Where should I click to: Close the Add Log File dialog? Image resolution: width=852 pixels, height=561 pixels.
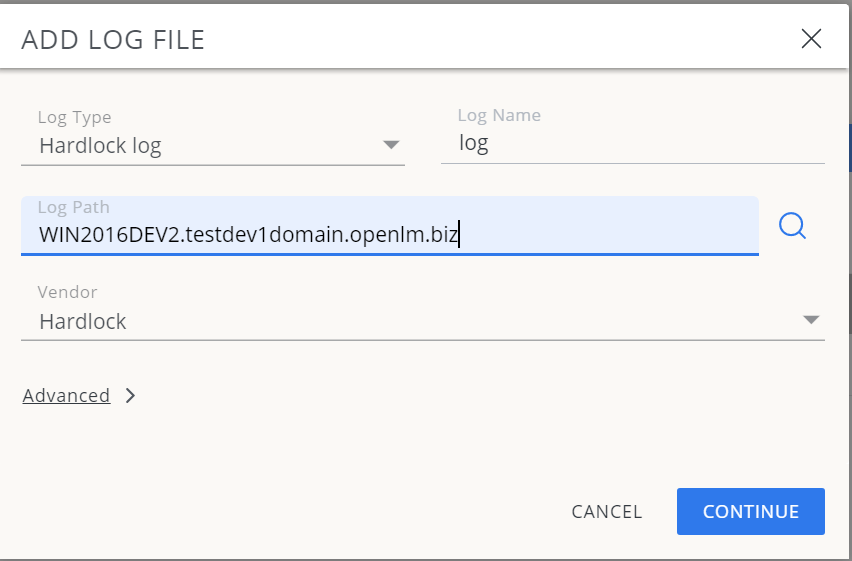pyautogui.click(x=811, y=39)
